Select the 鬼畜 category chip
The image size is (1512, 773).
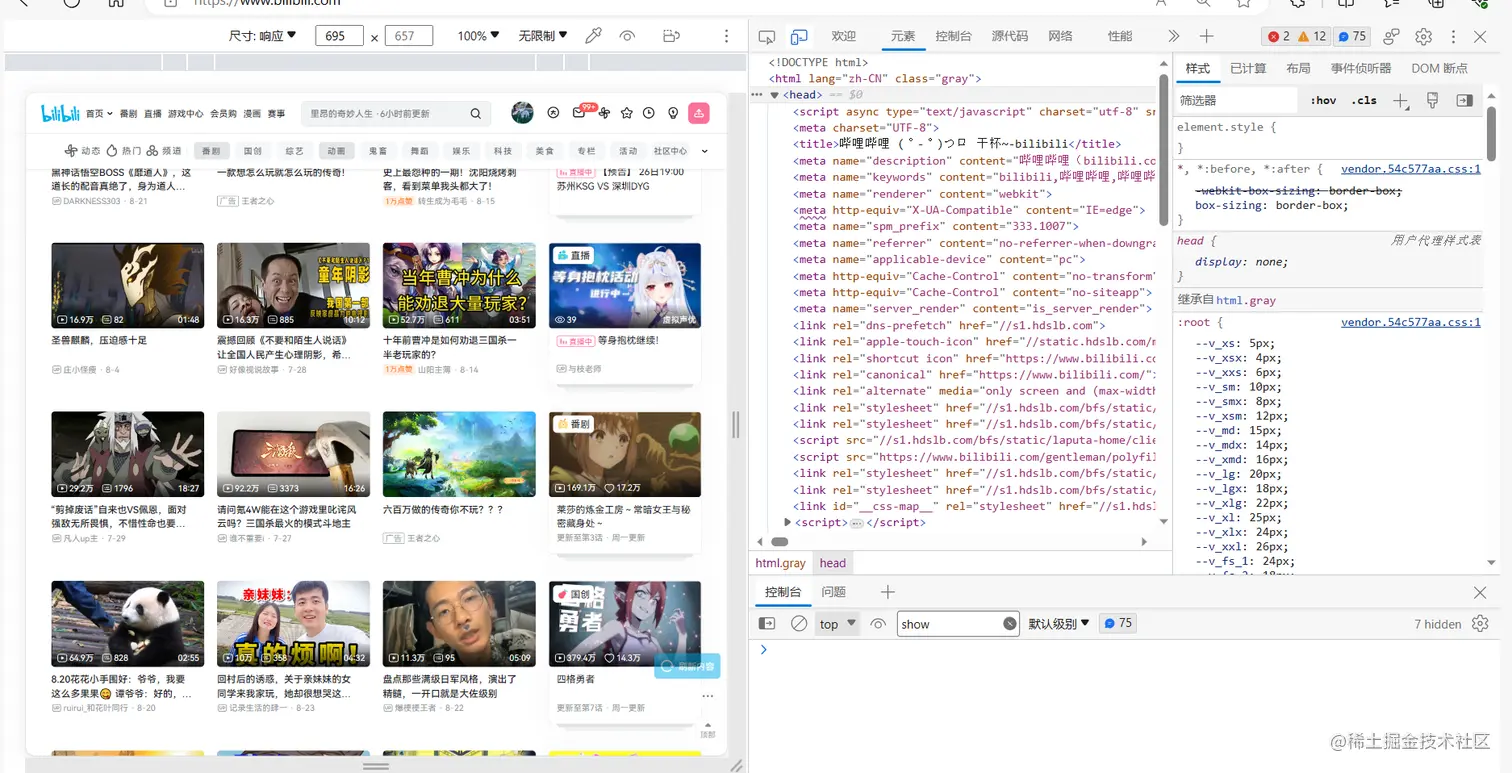point(378,151)
